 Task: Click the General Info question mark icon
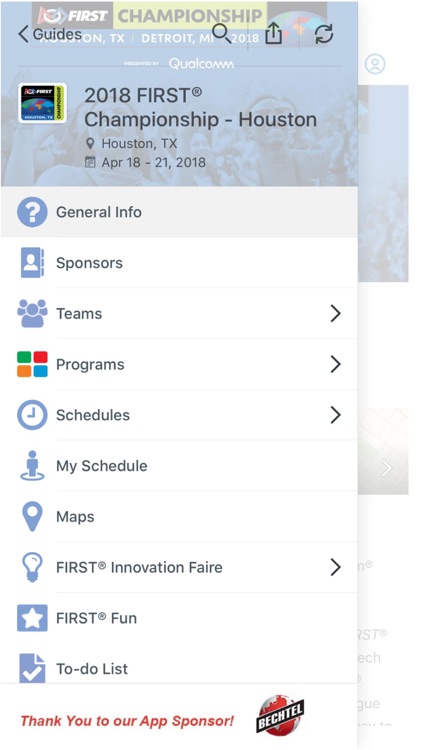(32, 212)
